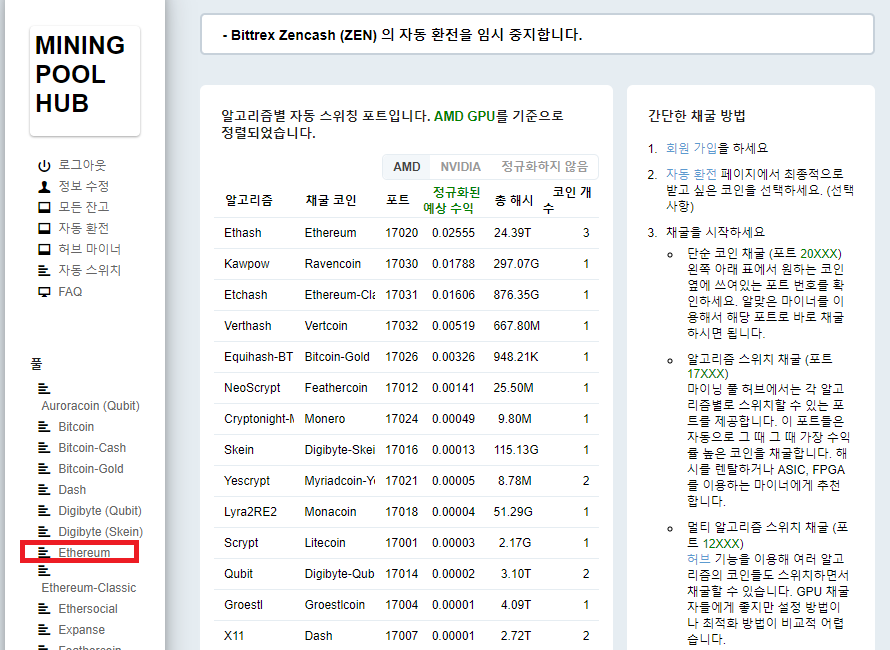890x650 pixels.
Task: Click the list icon beside Expanse
Action: click(x=44, y=630)
